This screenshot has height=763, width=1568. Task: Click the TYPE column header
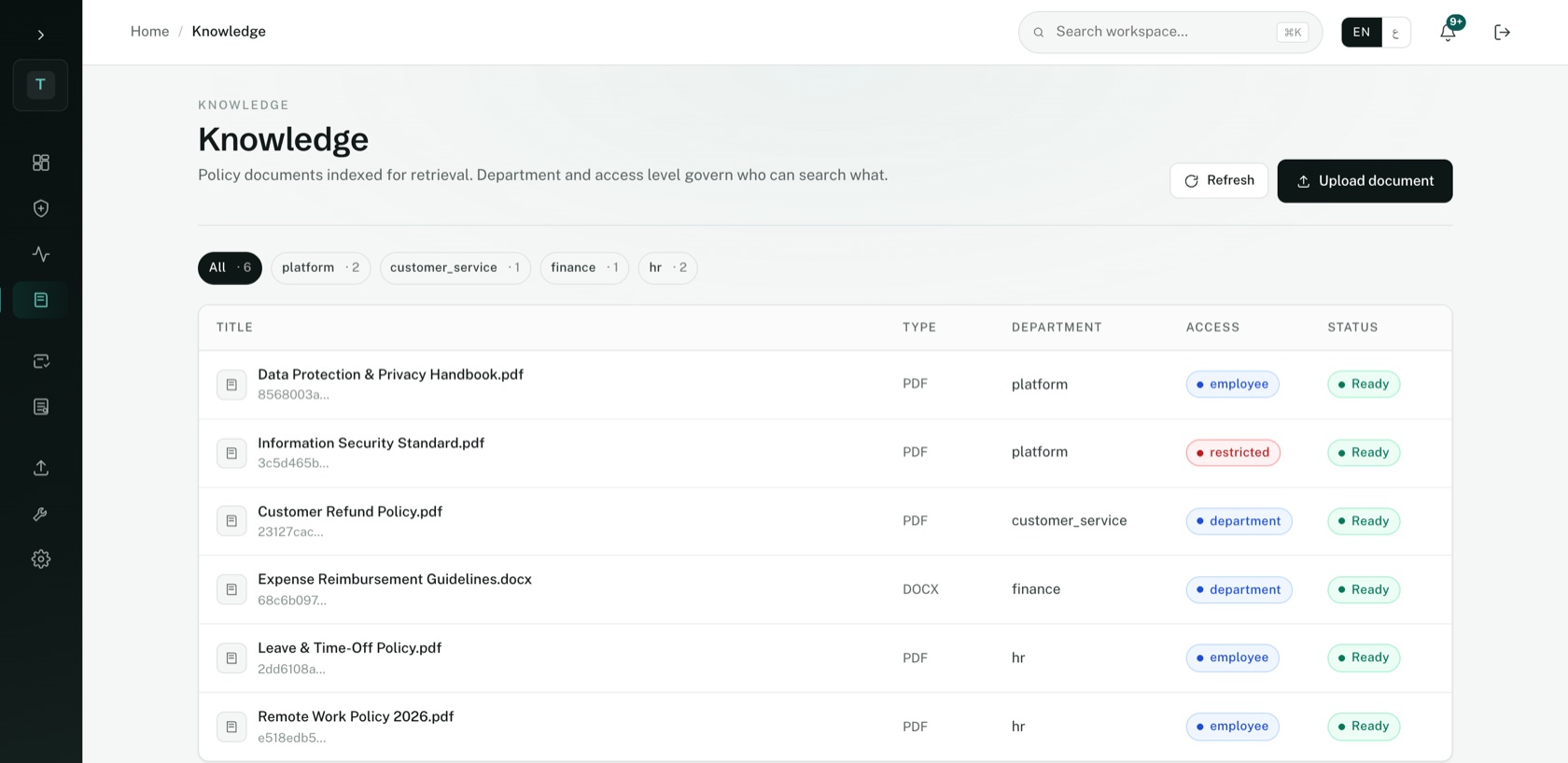pos(919,327)
